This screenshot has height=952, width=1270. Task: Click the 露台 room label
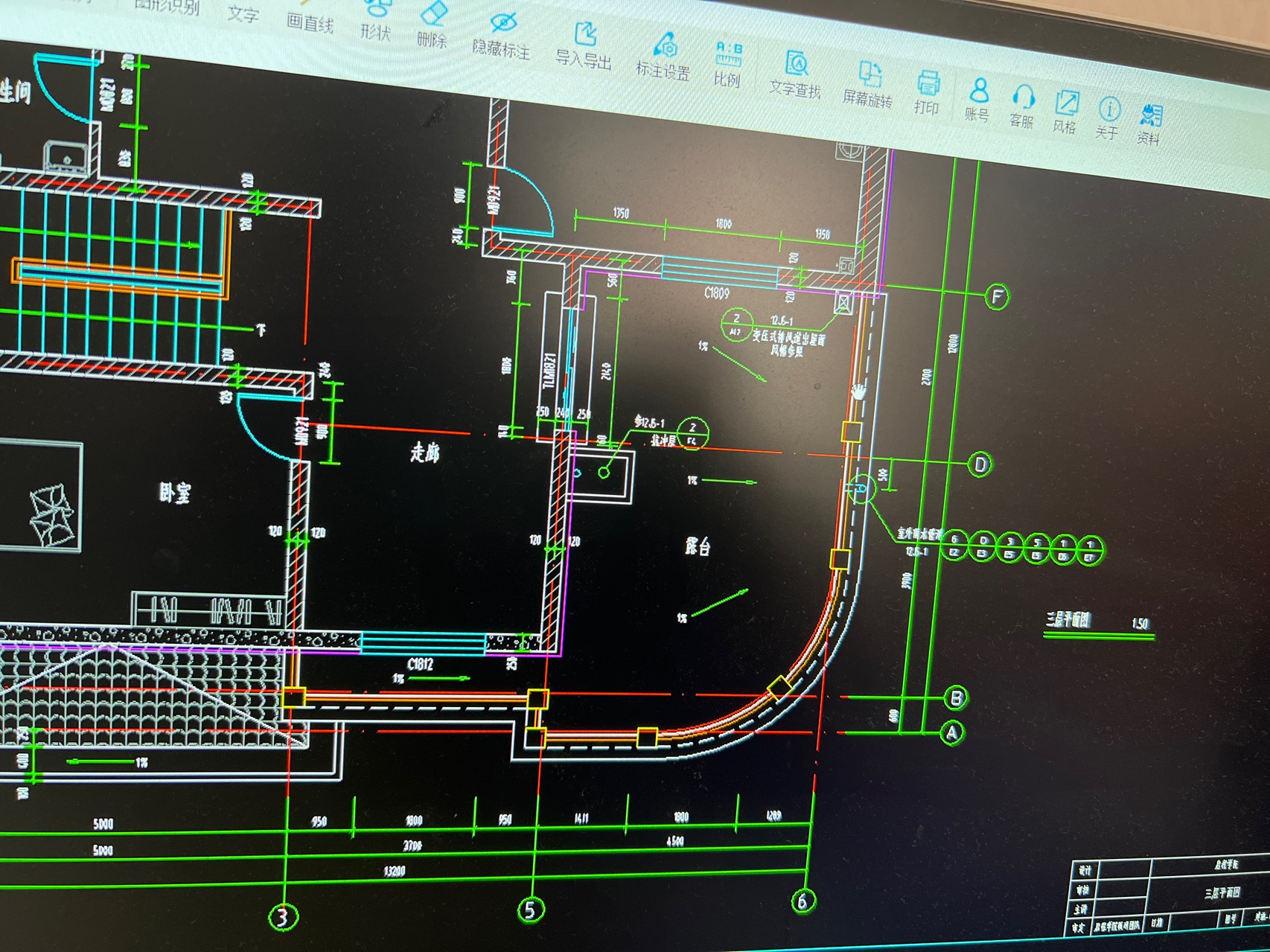point(698,546)
